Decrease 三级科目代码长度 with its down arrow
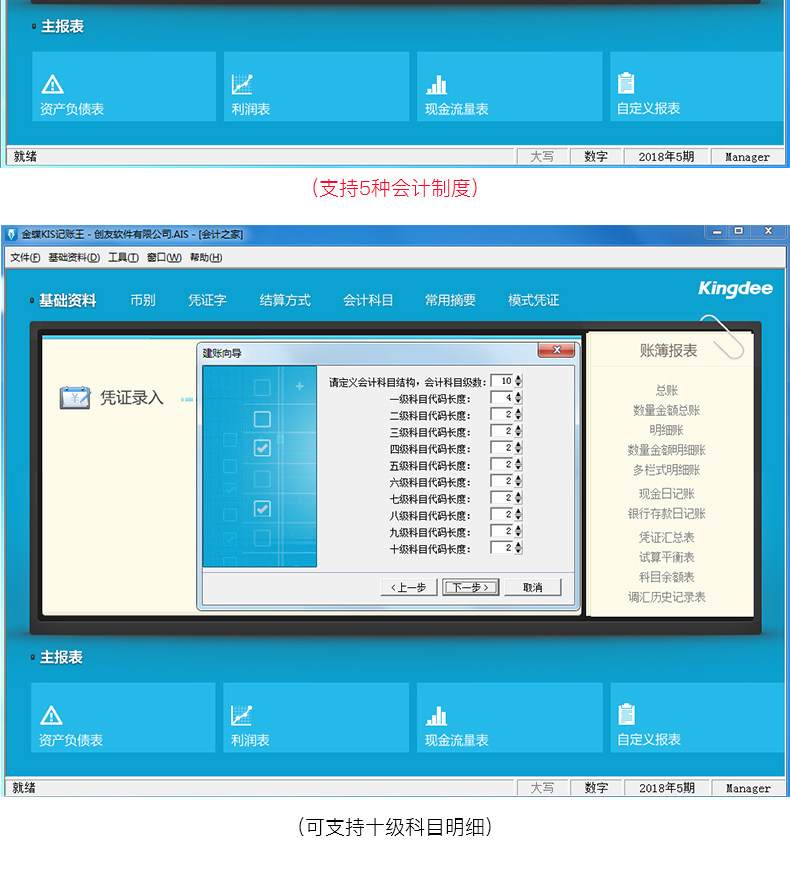The width and height of the screenshot is (790, 875). pyautogui.click(x=519, y=434)
